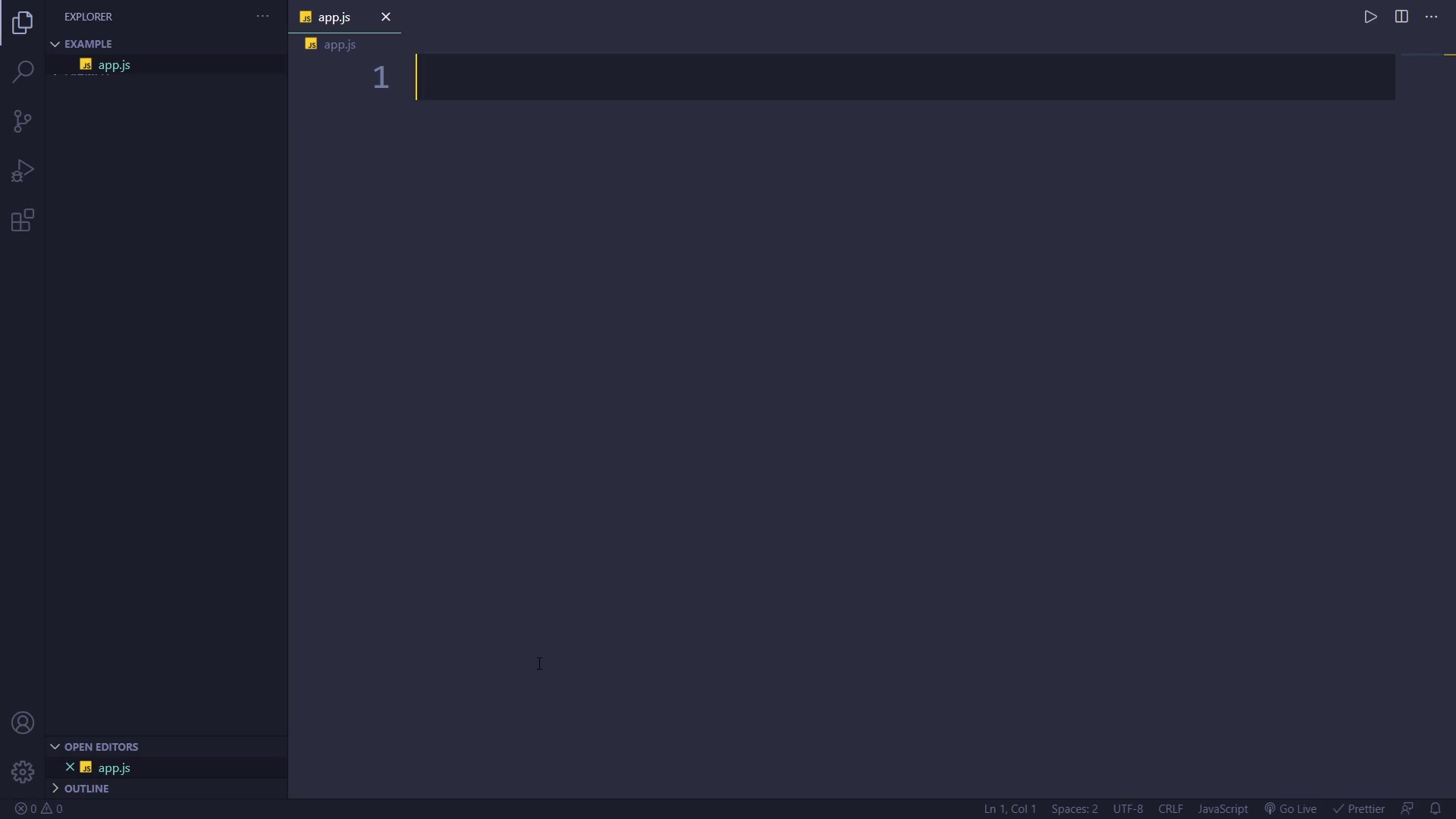Change the CRLF end of line sequence
This screenshot has width=1456, height=819.
pyautogui.click(x=1170, y=809)
